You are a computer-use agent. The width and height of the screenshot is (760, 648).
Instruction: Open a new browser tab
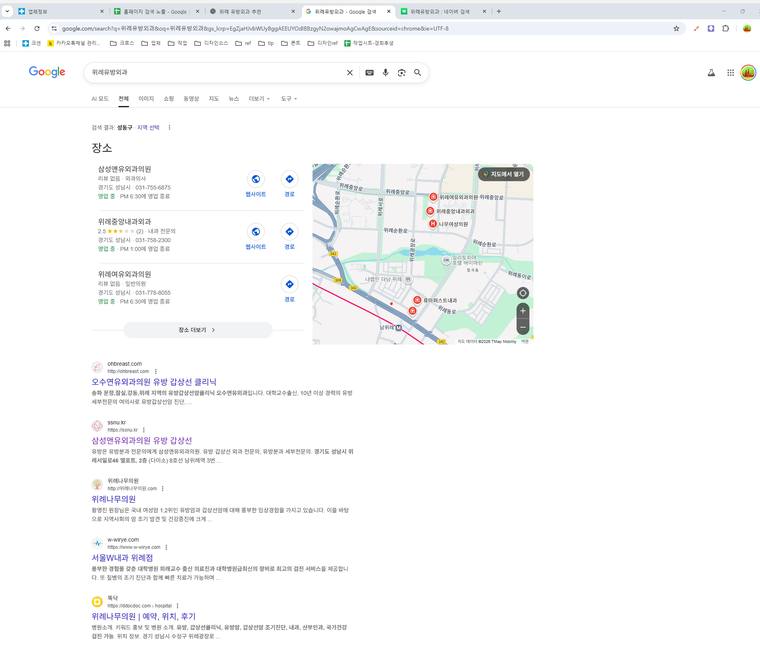point(498,11)
